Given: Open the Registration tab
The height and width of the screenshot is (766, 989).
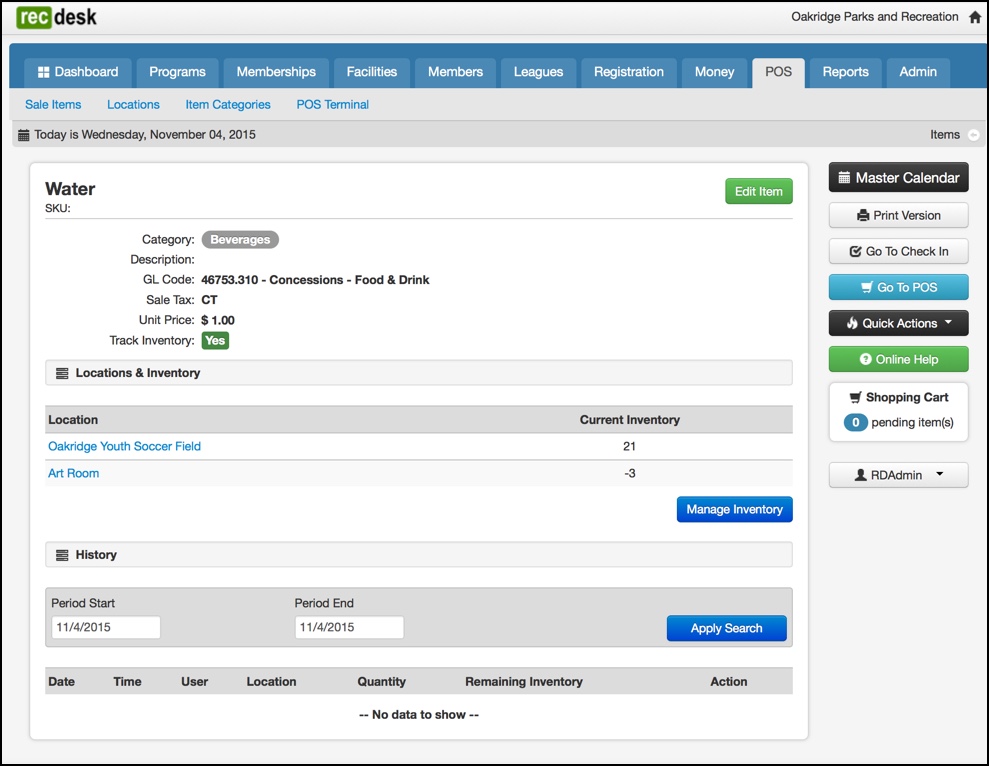Looking at the screenshot, I should [629, 72].
